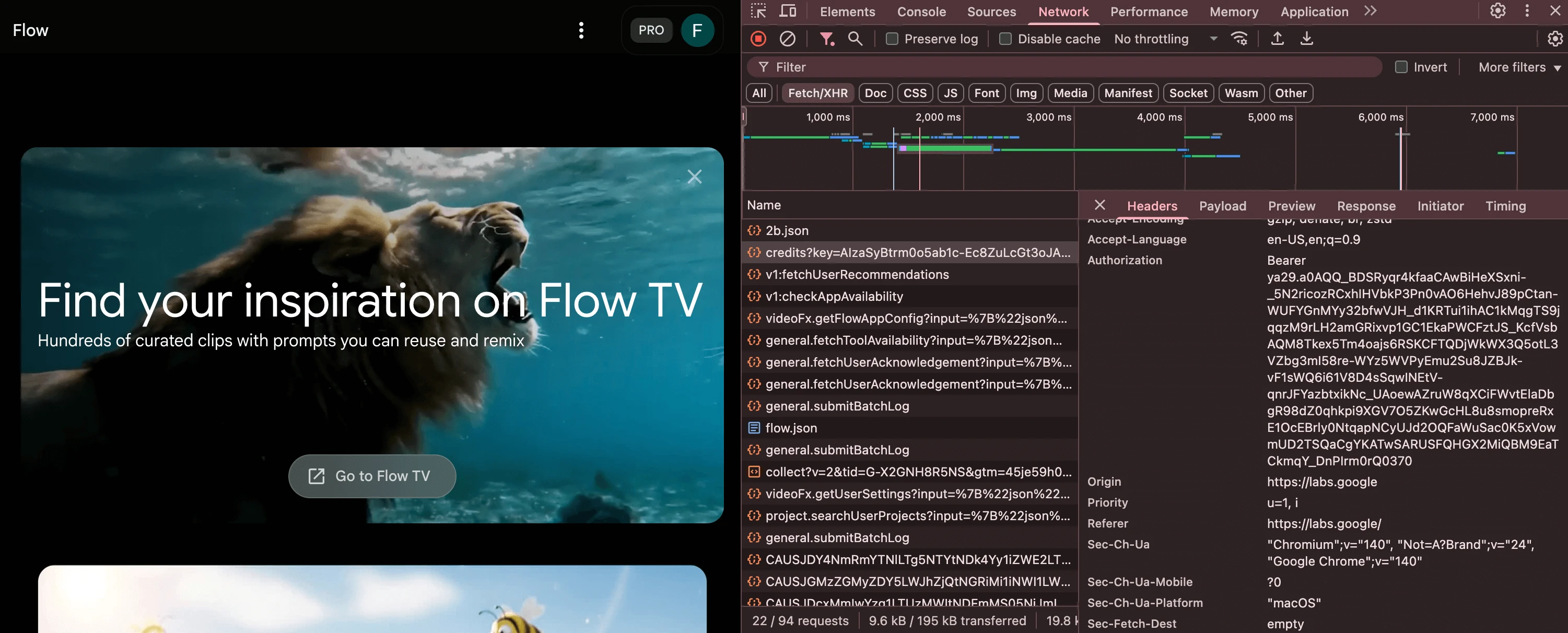Show more DevTools tabs chevron
Viewport: 1568px width, 633px height.
tap(1370, 11)
